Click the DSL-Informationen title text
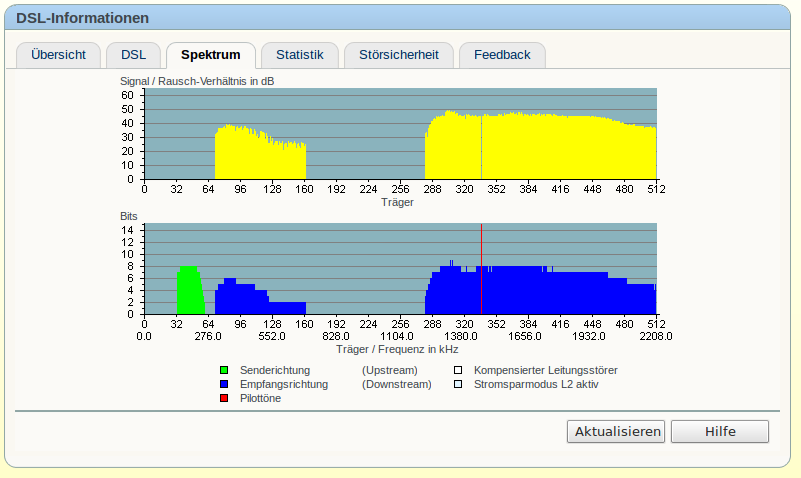This screenshot has width=801, height=478. [x=82, y=18]
